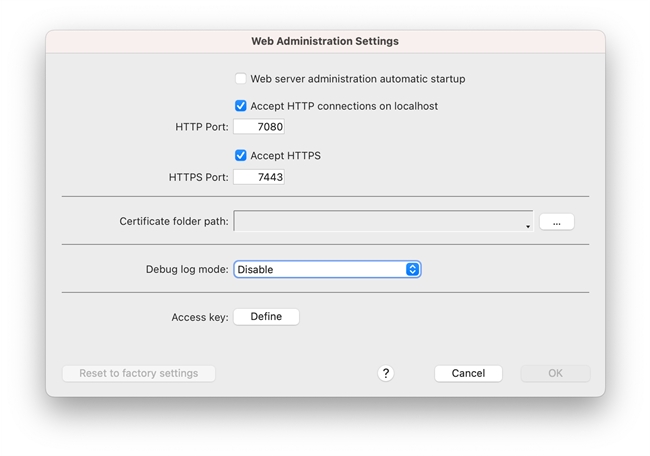Open help with the question mark button
Screen dimensions: 650x456
coord(386,373)
